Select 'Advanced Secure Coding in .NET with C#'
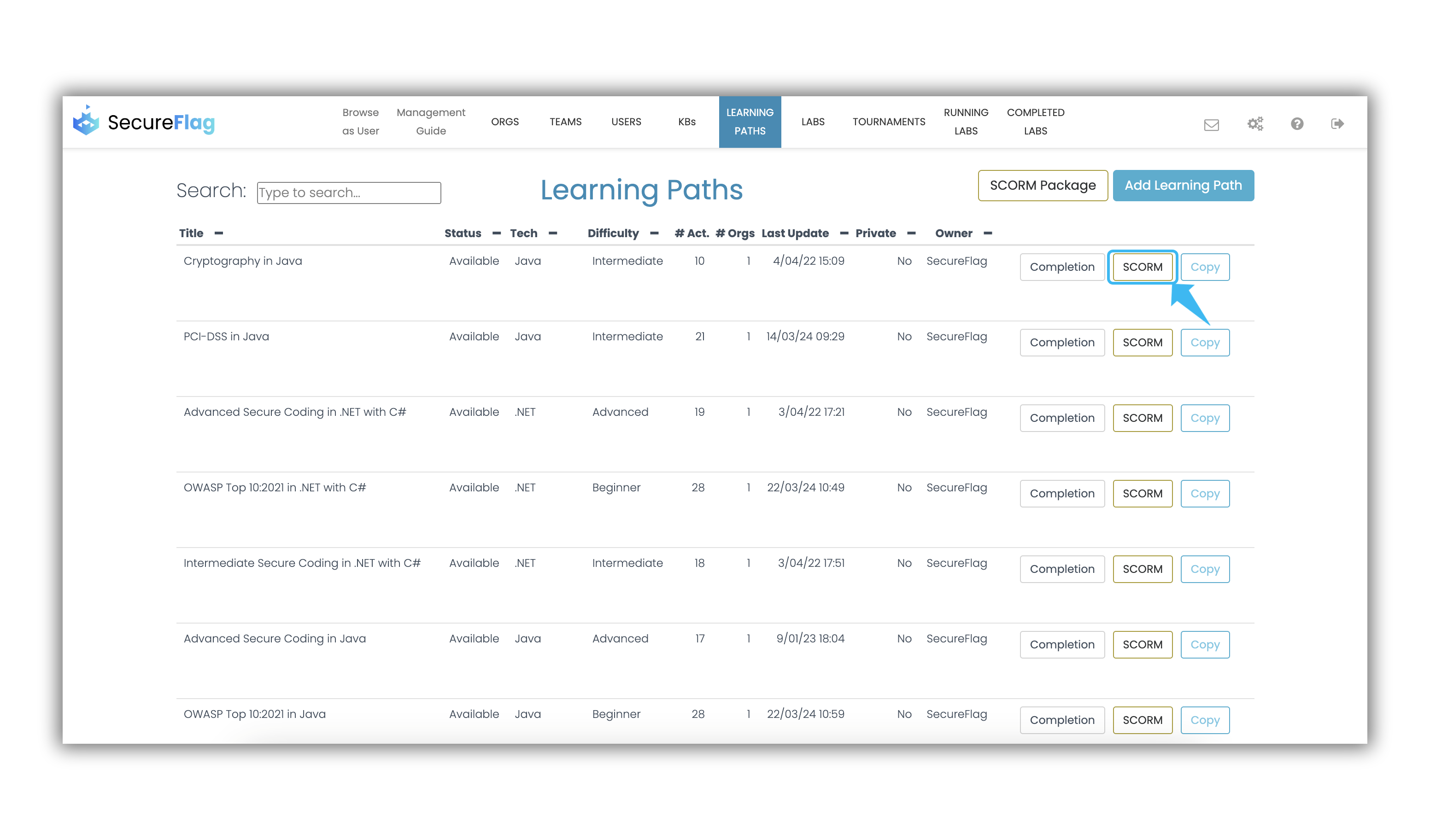Viewport: 1430px width, 840px height. click(x=294, y=412)
